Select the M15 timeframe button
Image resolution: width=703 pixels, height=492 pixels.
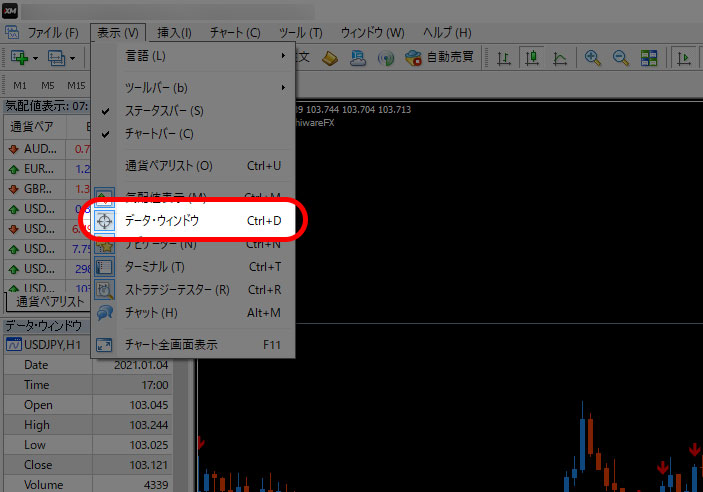point(76,85)
